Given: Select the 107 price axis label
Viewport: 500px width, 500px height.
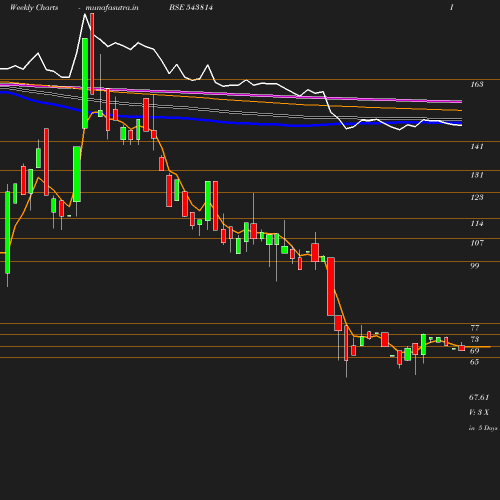Looking at the screenshot, I should (477, 243).
